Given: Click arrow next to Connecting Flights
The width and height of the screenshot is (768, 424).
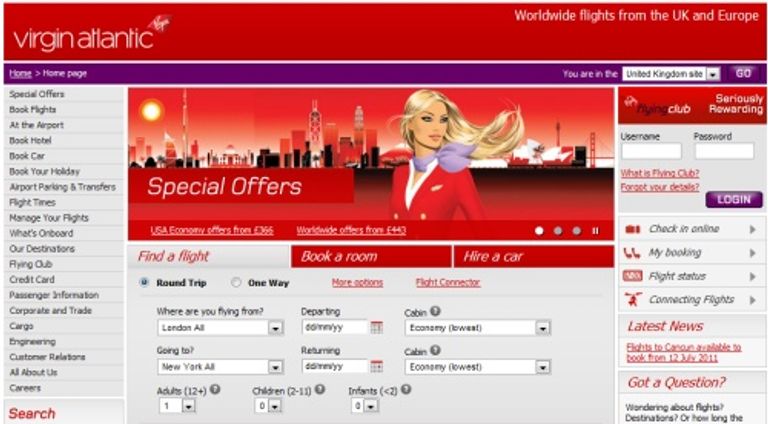Looking at the screenshot, I should point(753,300).
